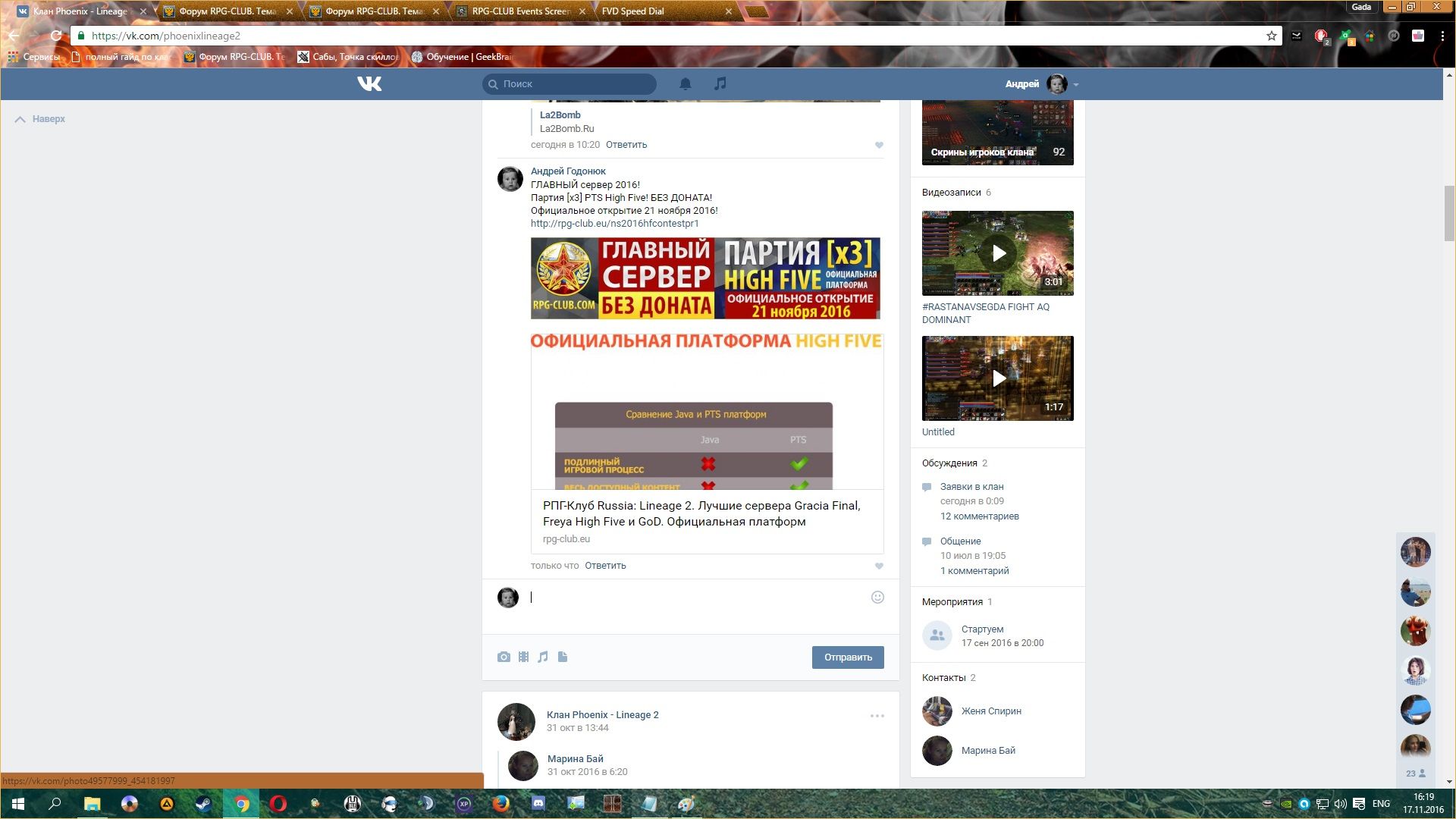Open post options three-dots menu
This screenshot has height=819, width=1456.
(877, 716)
